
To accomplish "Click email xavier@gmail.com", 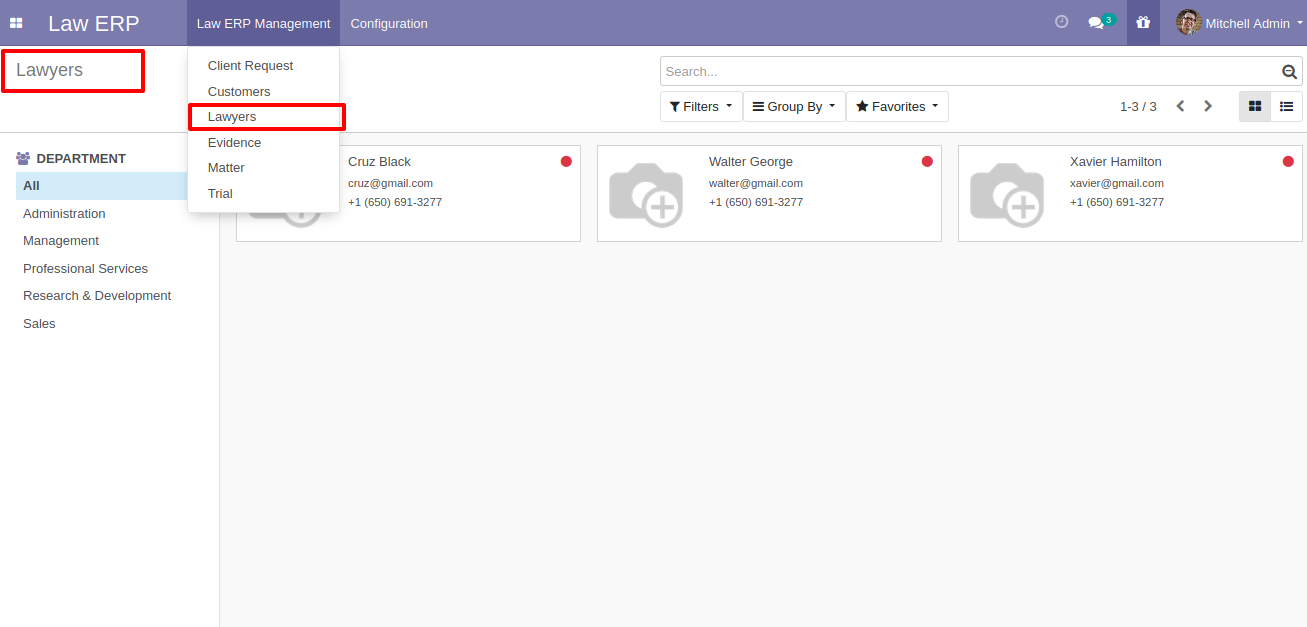I will tap(1117, 183).
